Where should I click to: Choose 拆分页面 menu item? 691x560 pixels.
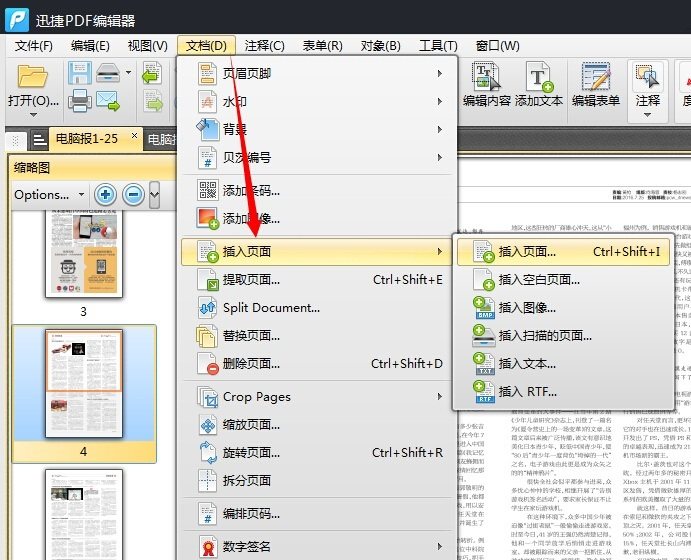(317, 481)
